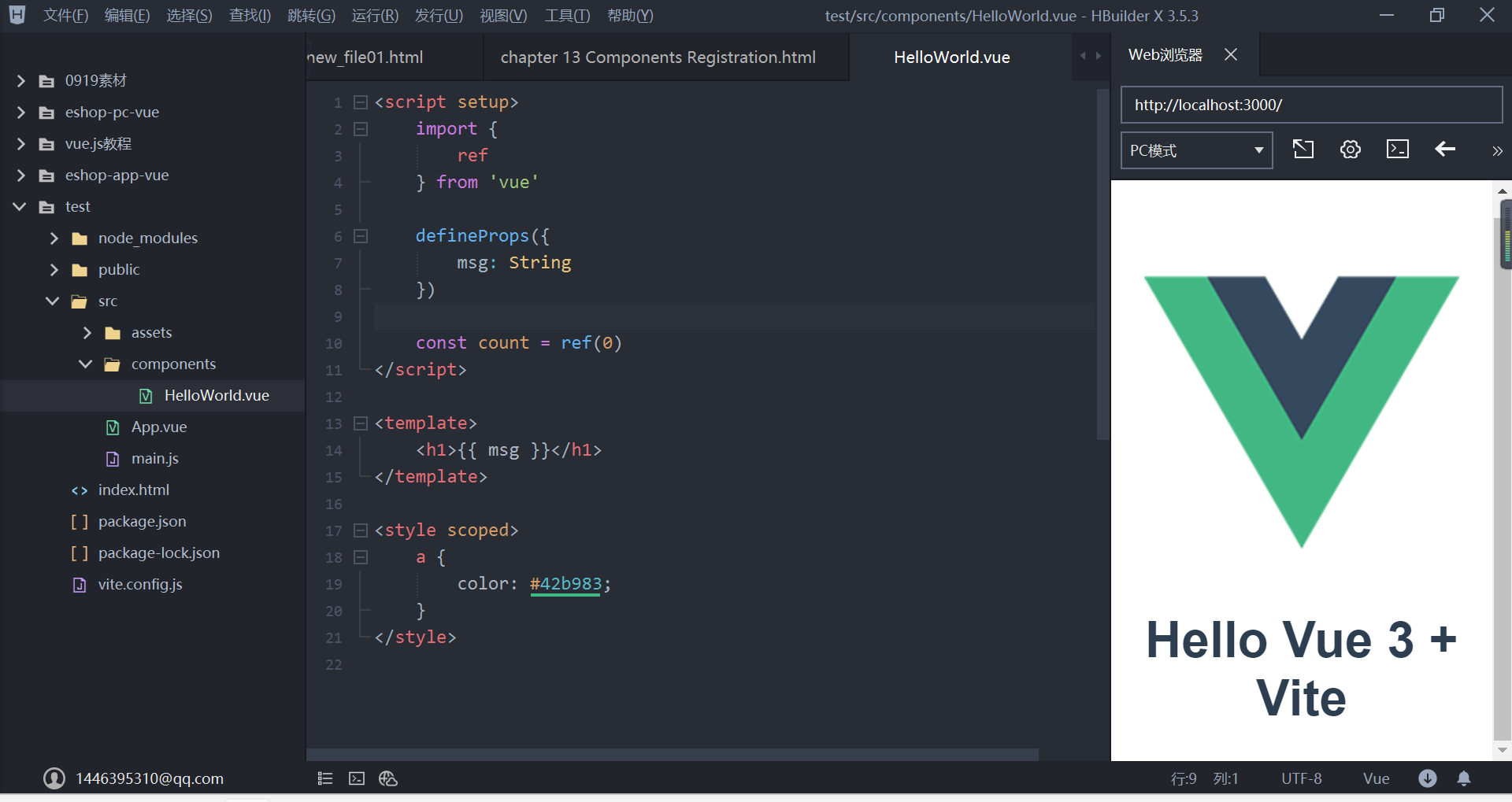Expand the vue.js教程 project
1512x802 pixels.
point(21,144)
